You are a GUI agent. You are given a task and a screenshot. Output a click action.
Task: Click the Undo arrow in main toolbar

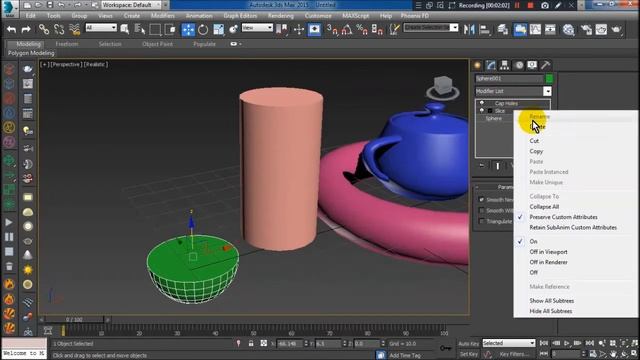pos(11,29)
